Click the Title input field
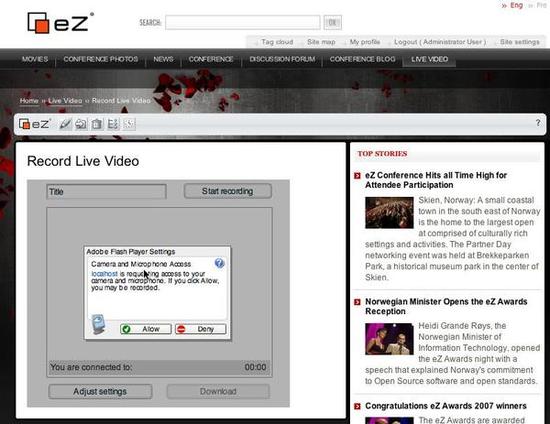 pos(107,192)
